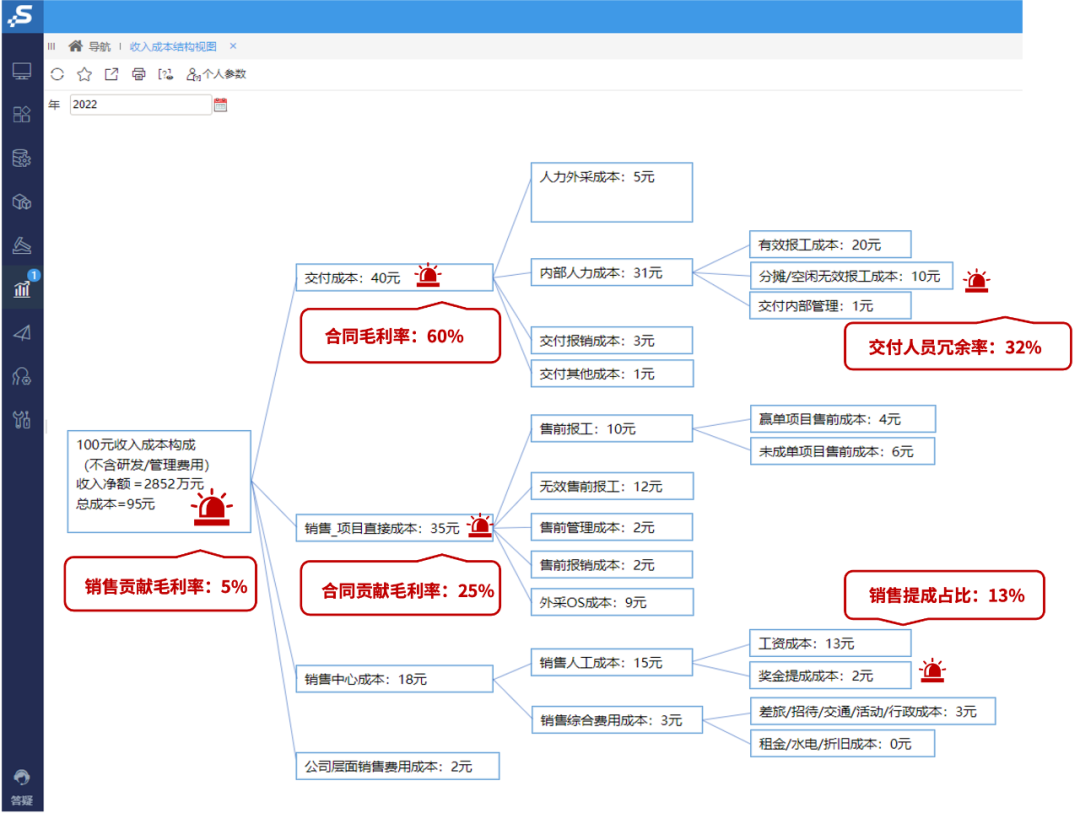Open the analysis chart icon with badge 1
The height and width of the screenshot is (813, 1080).
[21, 288]
